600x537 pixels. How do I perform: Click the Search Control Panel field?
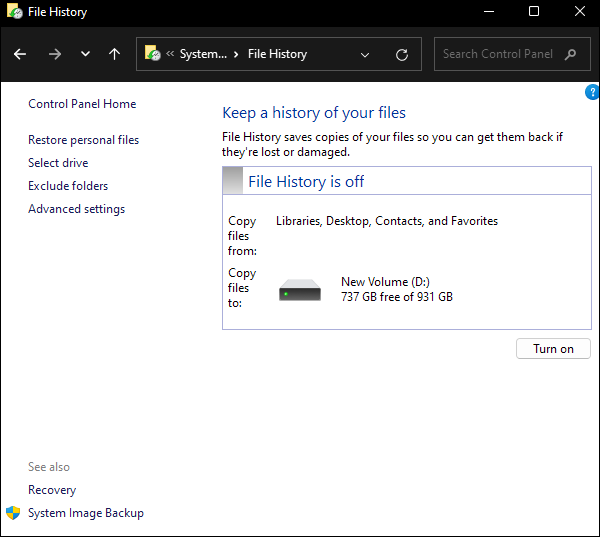512,54
